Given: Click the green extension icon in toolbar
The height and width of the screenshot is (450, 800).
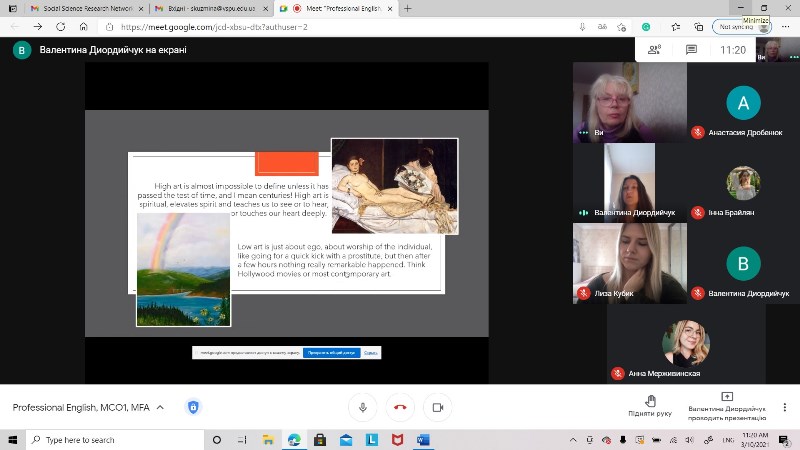Looking at the screenshot, I should click(646, 27).
